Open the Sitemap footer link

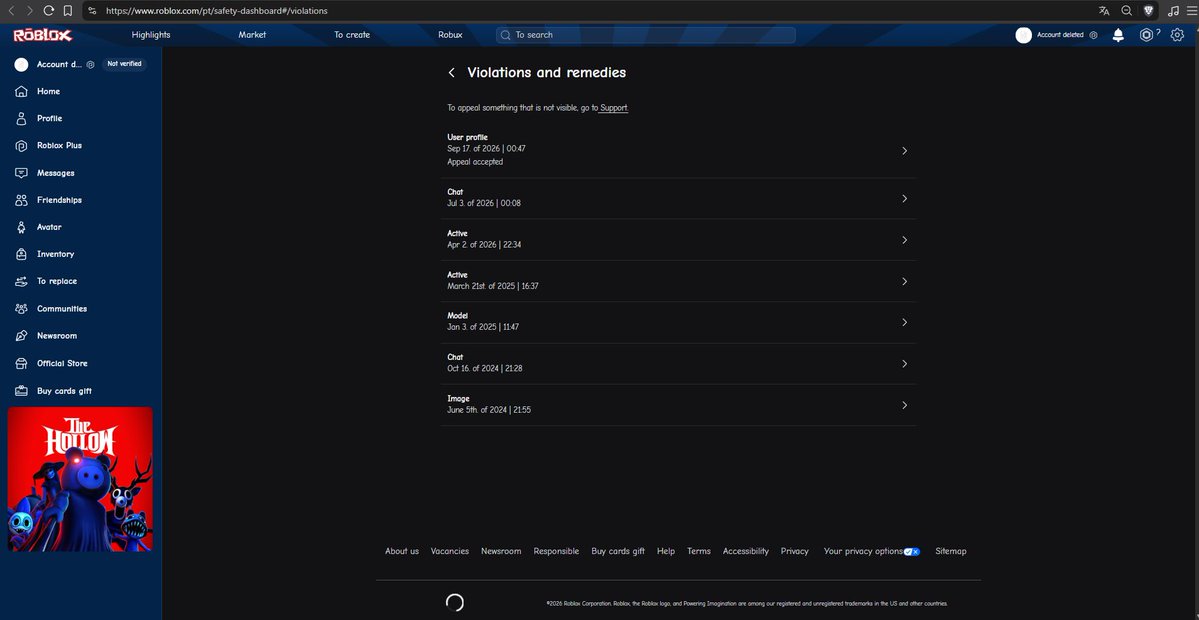pos(950,551)
